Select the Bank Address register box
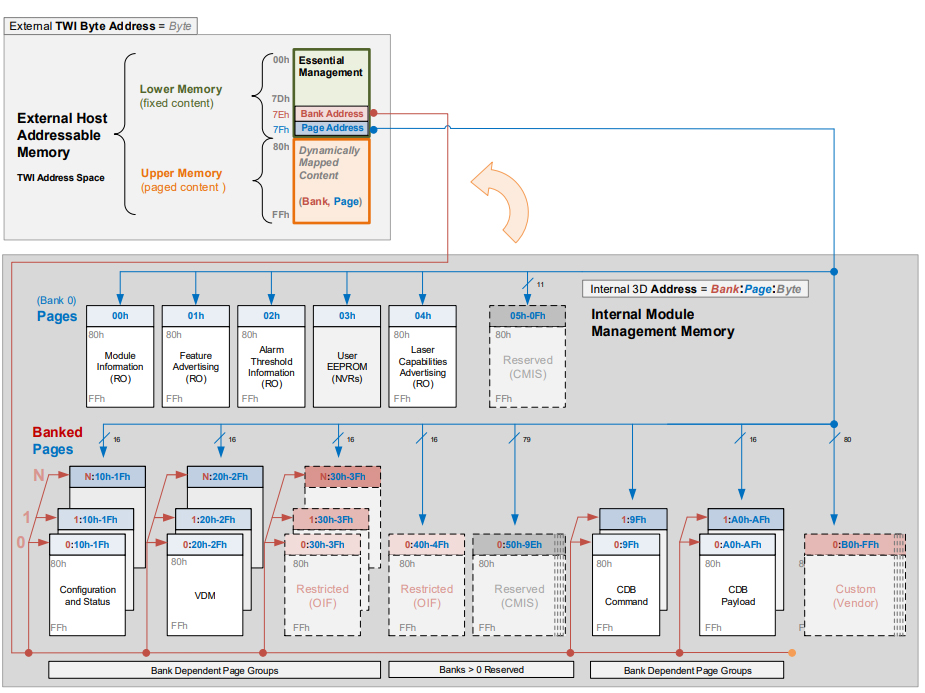Viewport: 925px width, 693px height. pos(331,114)
